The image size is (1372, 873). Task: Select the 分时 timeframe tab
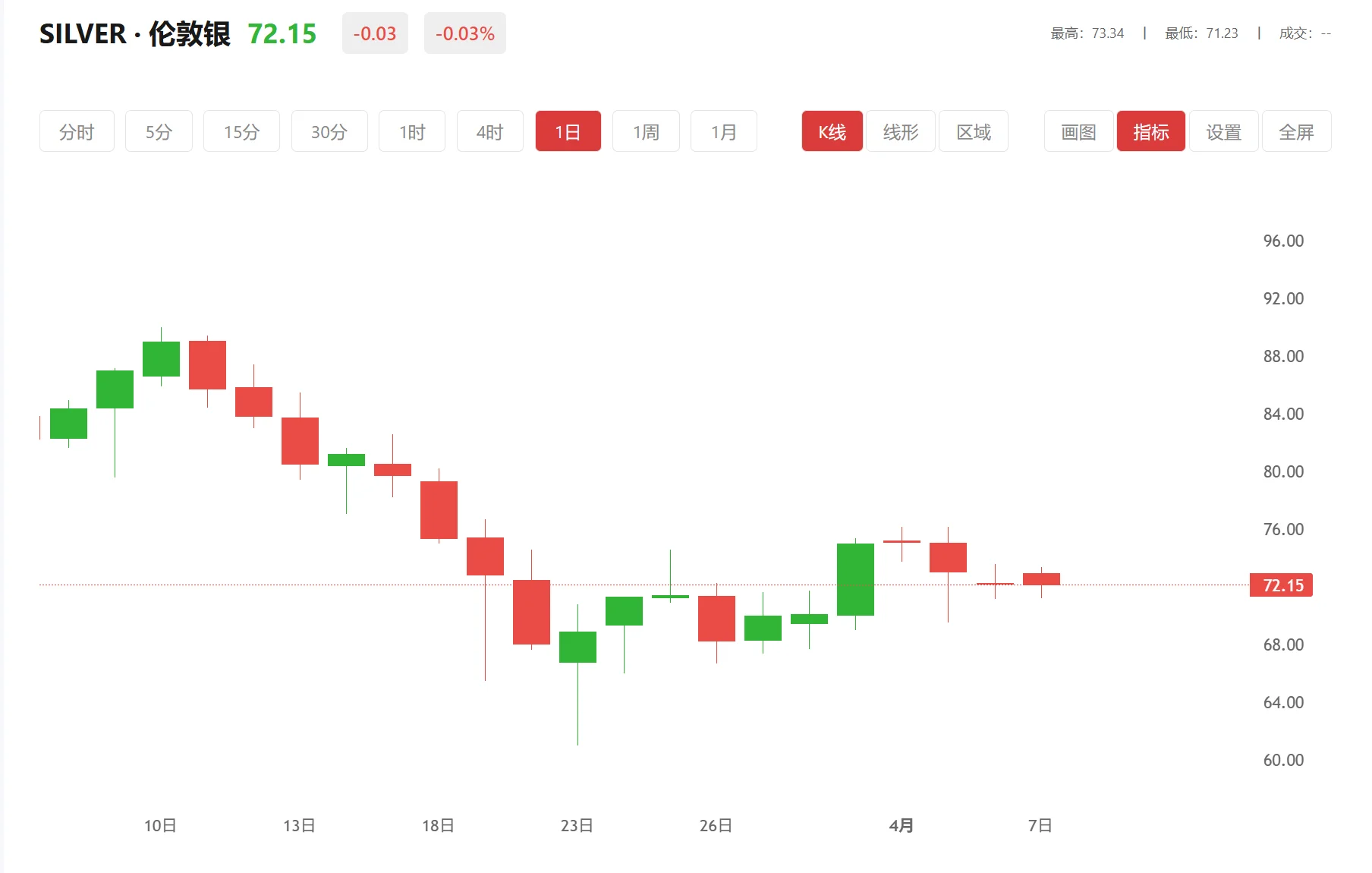77,131
